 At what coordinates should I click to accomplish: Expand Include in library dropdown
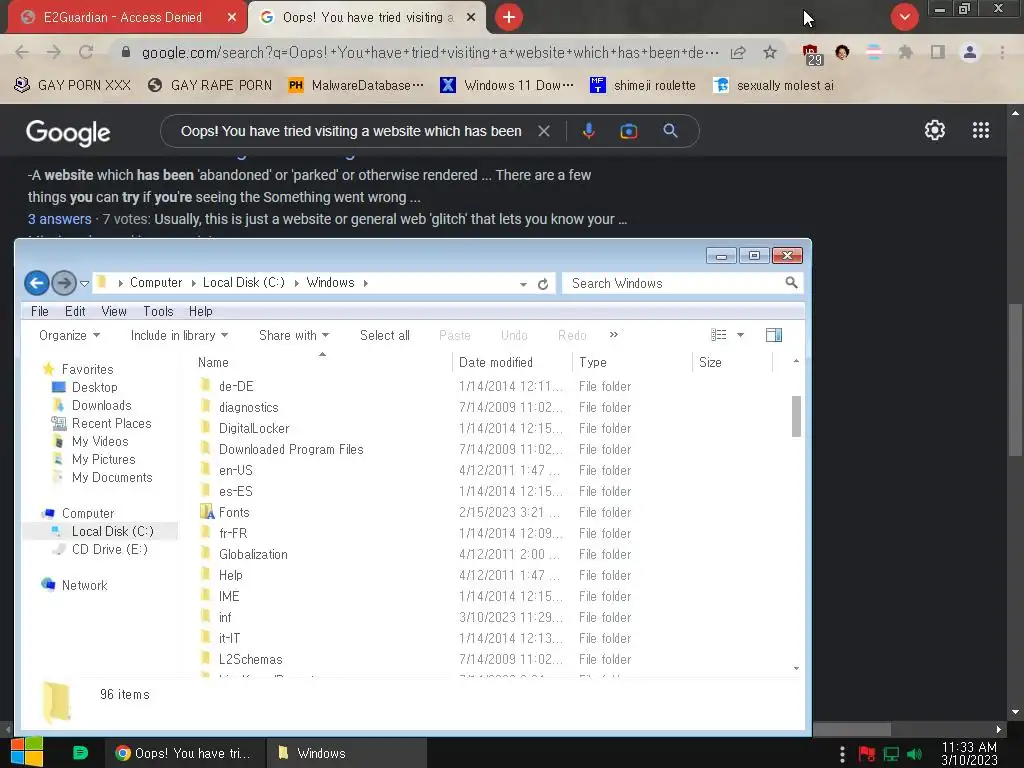(x=179, y=335)
